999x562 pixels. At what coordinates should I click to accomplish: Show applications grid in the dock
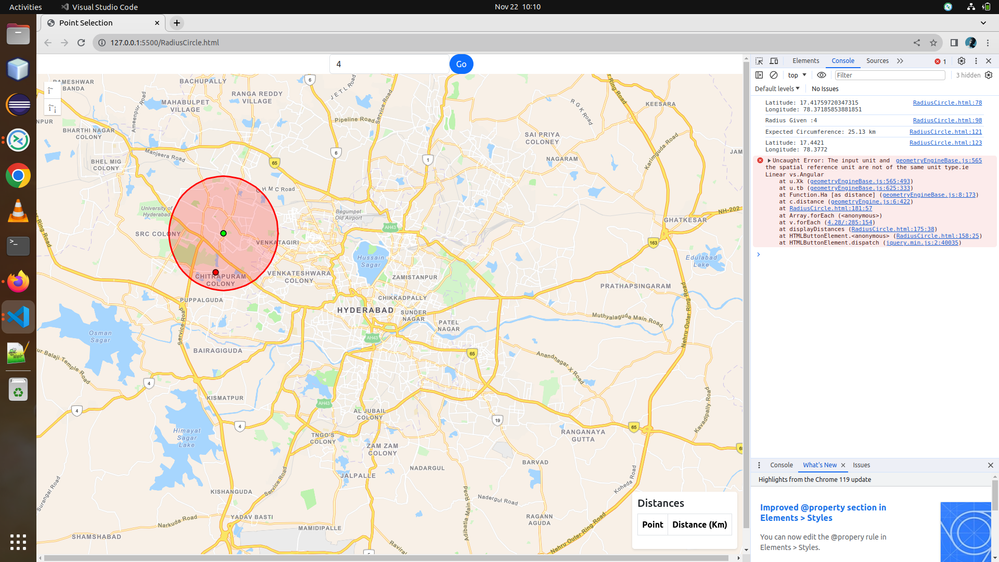(x=18, y=542)
